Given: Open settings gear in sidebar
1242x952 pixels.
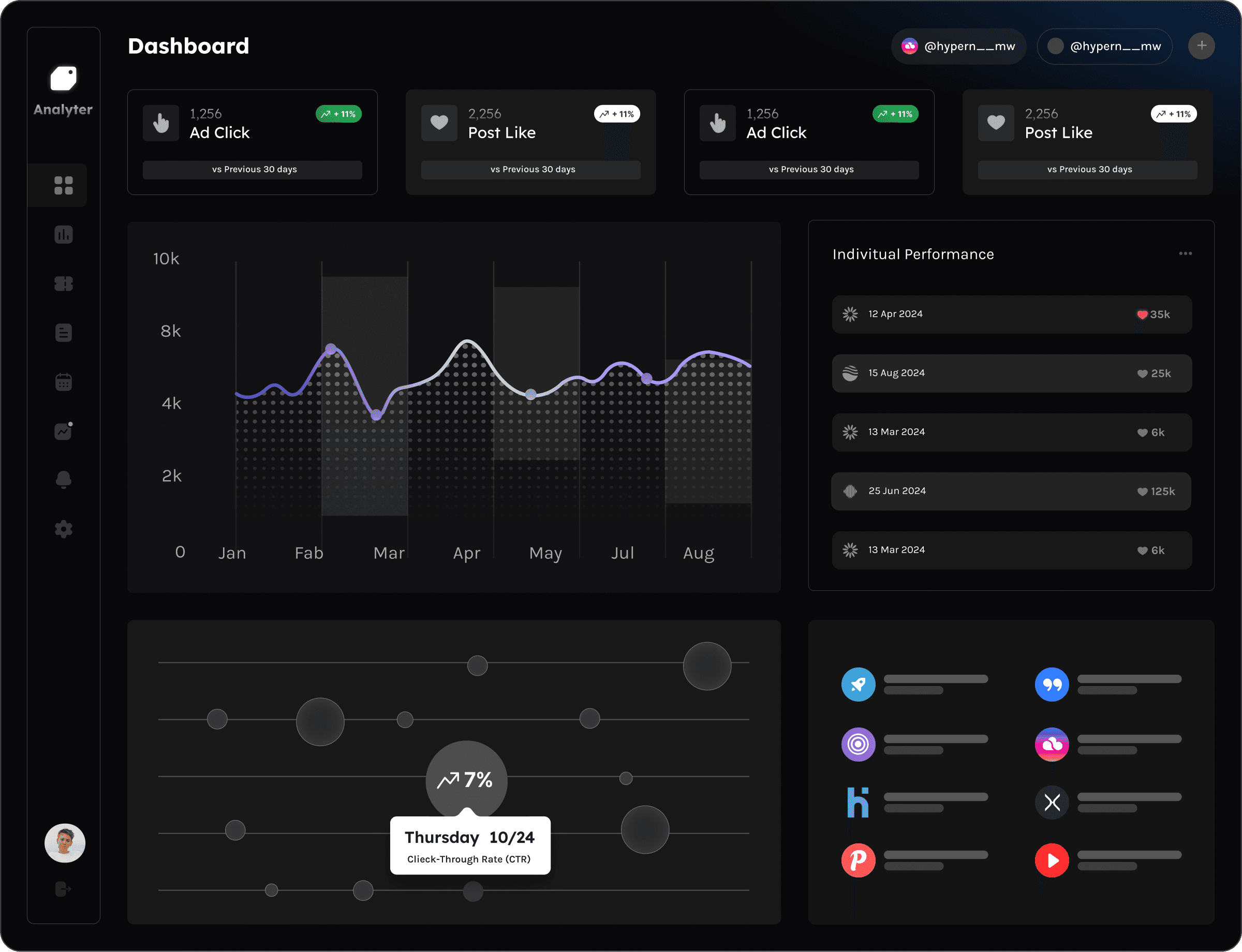Looking at the screenshot, I should click(x=64, y=529).
